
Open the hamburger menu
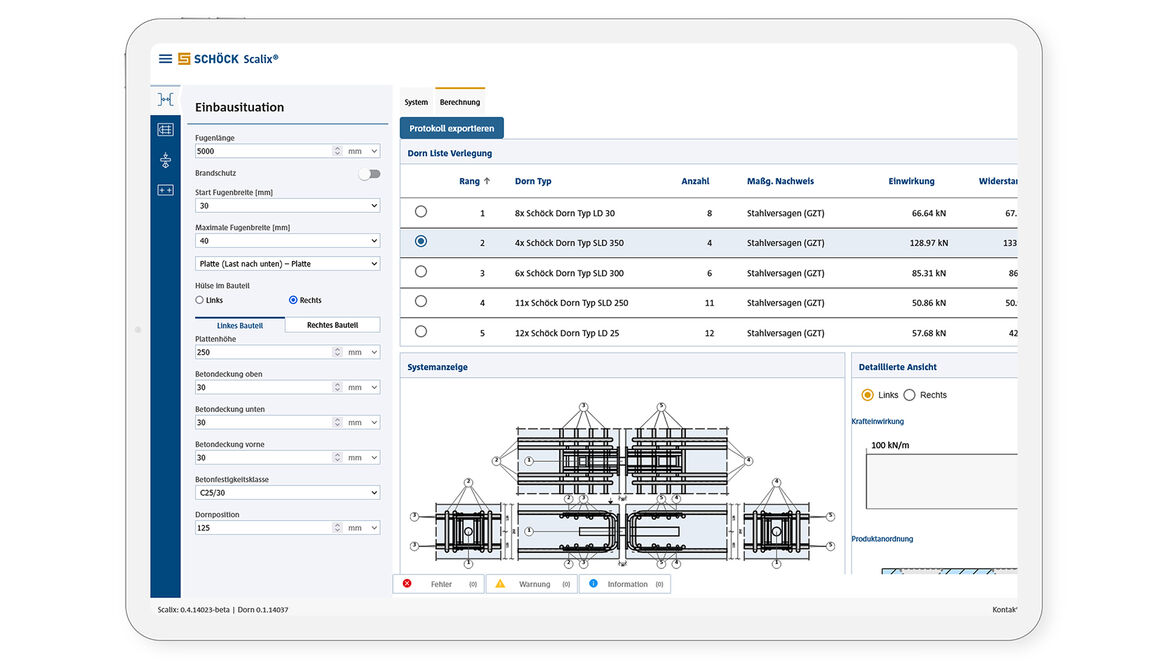click(x=165, y=59)
